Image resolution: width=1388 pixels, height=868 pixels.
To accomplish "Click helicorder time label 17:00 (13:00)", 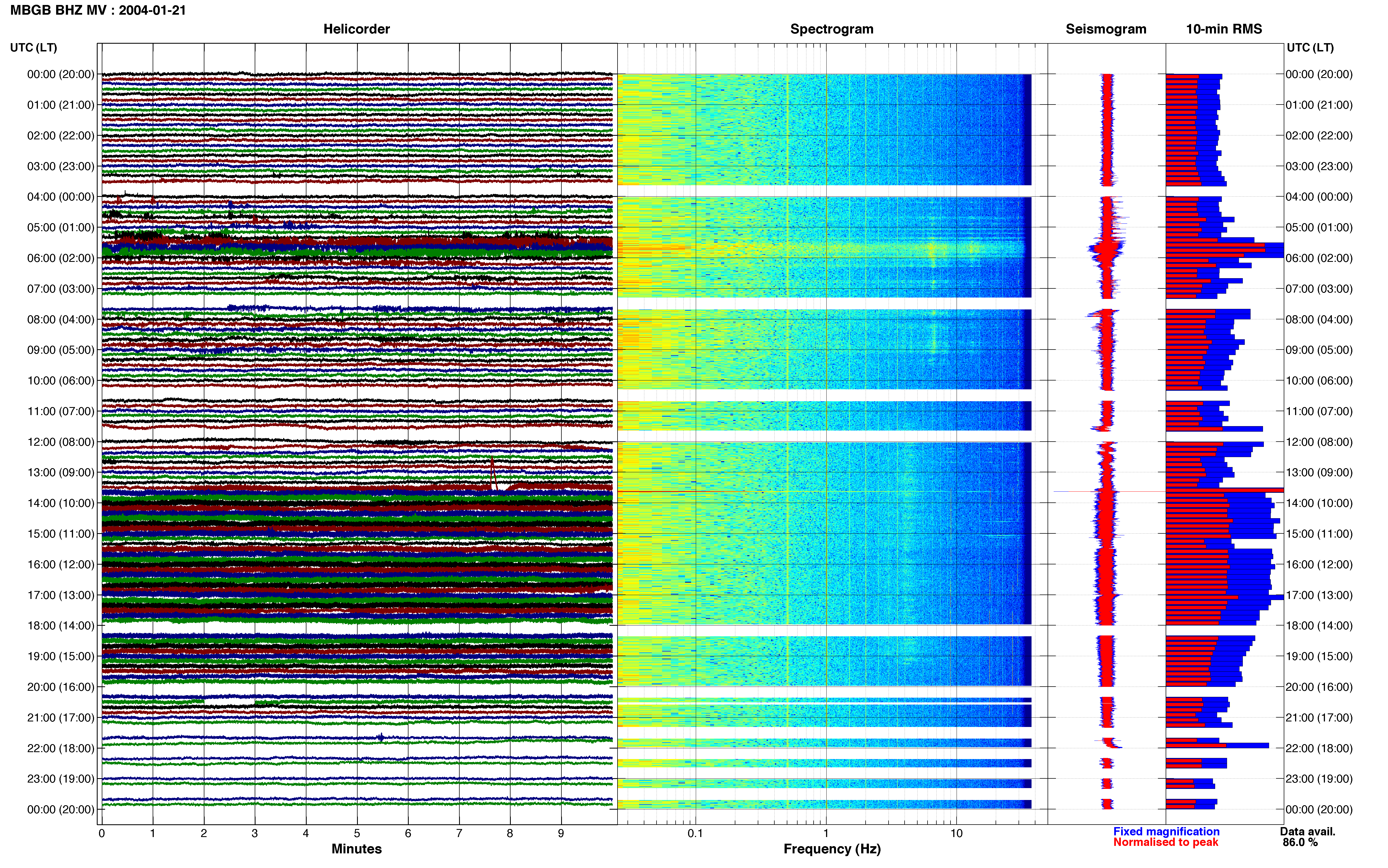I will click(x=61, y=595).
